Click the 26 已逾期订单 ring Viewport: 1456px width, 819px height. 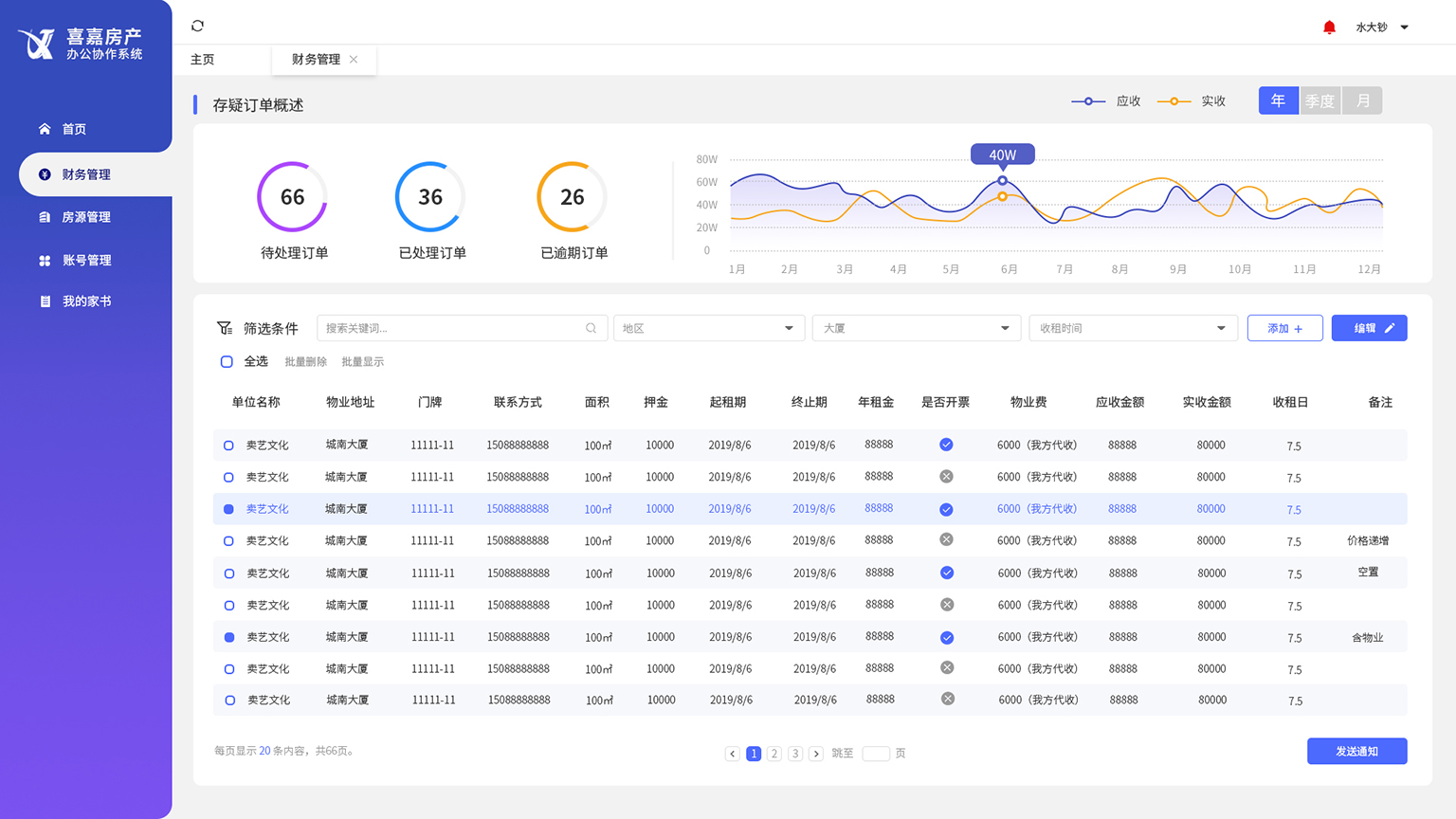[x=572, y=196]
